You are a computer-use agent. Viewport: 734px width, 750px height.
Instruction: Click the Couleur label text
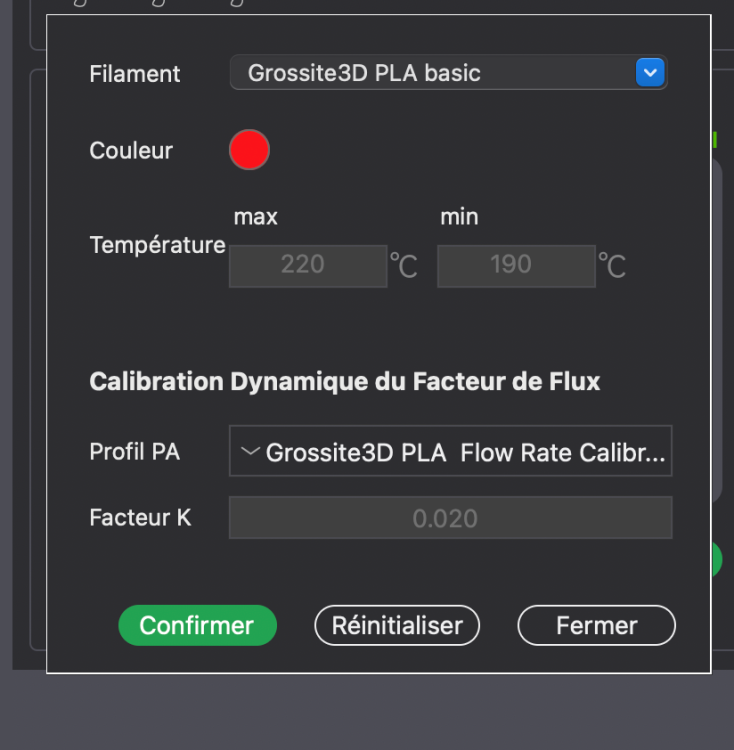[131, 151]
